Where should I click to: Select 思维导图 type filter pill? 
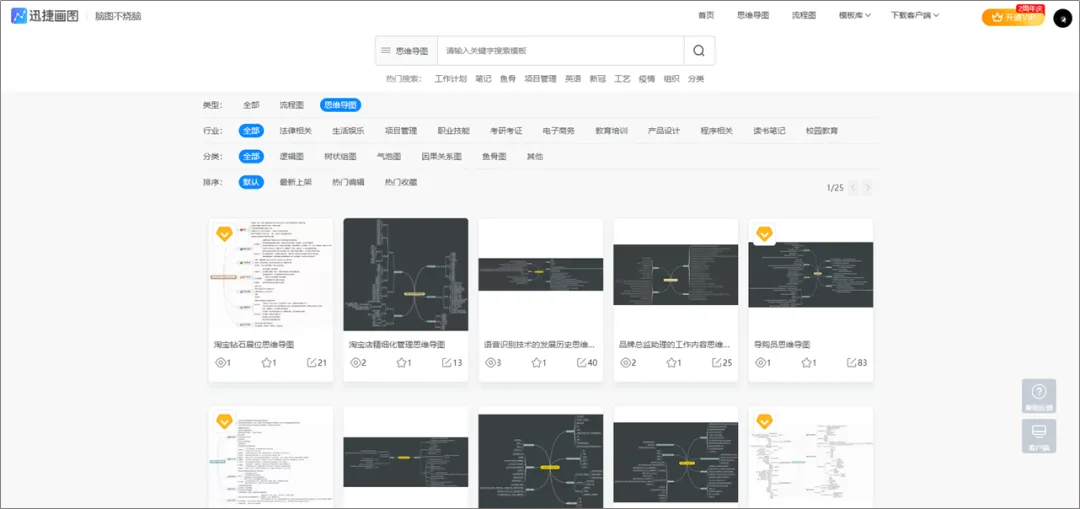click(340, 105)
